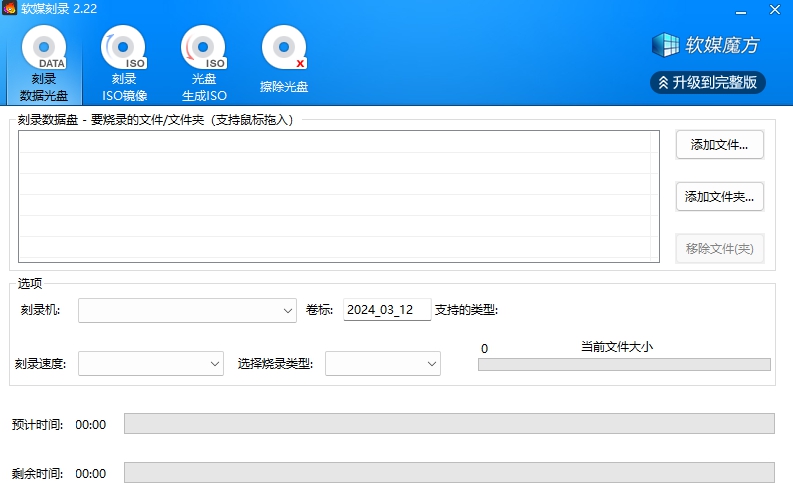The width and height of the screenshot is (793, 484).
Task: Click the 当前文件大小 label
Action: pyautogui.click(x=616, y=346)
